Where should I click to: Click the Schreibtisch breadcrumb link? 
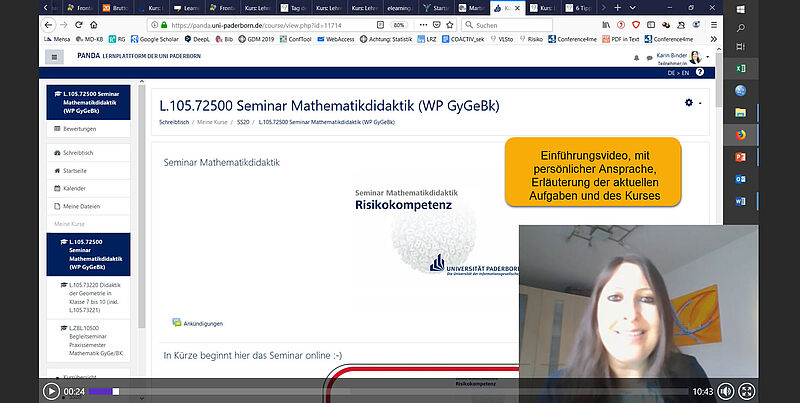[174, 122]
